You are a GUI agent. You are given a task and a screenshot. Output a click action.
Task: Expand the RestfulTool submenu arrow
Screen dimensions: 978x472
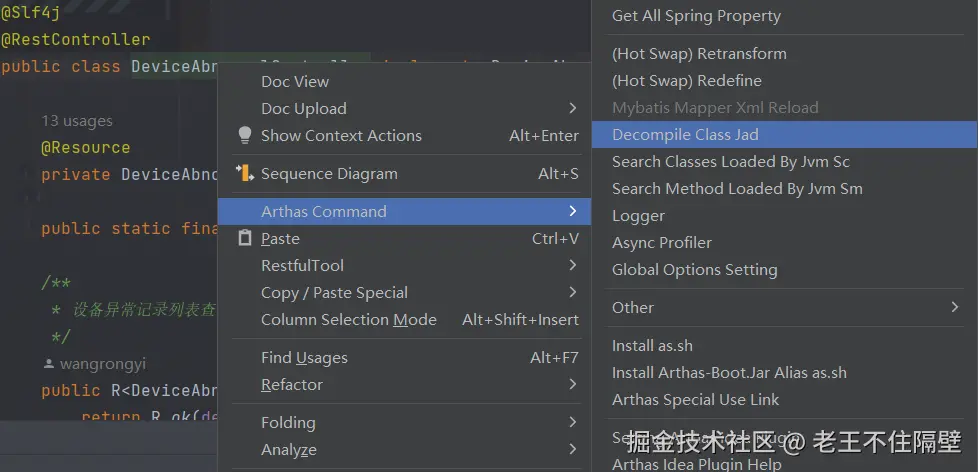(573, 265)
